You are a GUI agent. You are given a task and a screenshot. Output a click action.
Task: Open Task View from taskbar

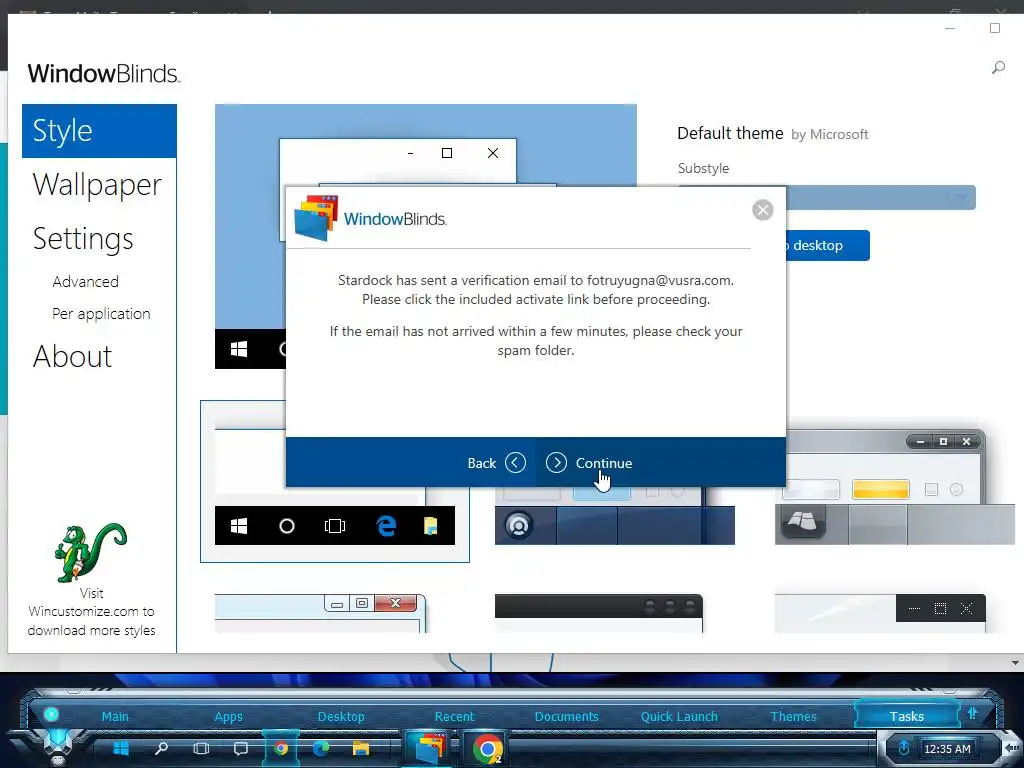(x=201, y=748)
